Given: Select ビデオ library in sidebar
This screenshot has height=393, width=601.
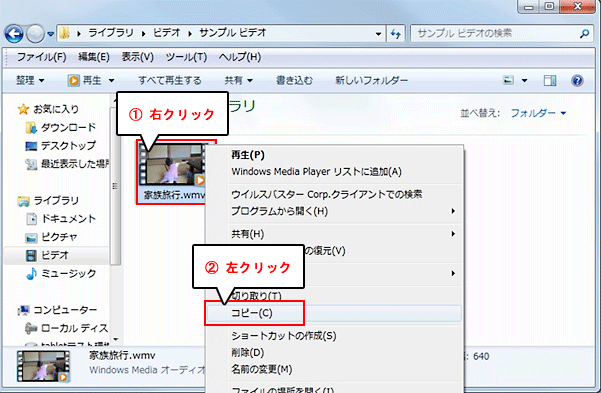Looking at the screenshot, I should tap(55, 255).
